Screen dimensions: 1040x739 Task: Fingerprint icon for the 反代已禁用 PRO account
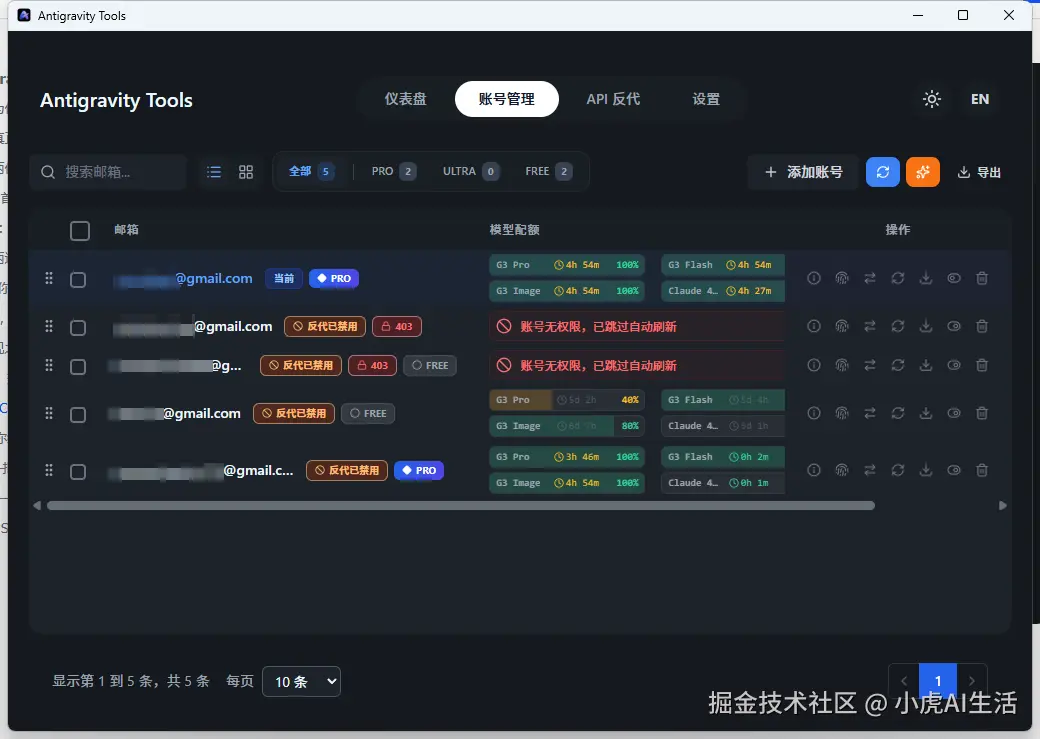click(x=842, y=470)
